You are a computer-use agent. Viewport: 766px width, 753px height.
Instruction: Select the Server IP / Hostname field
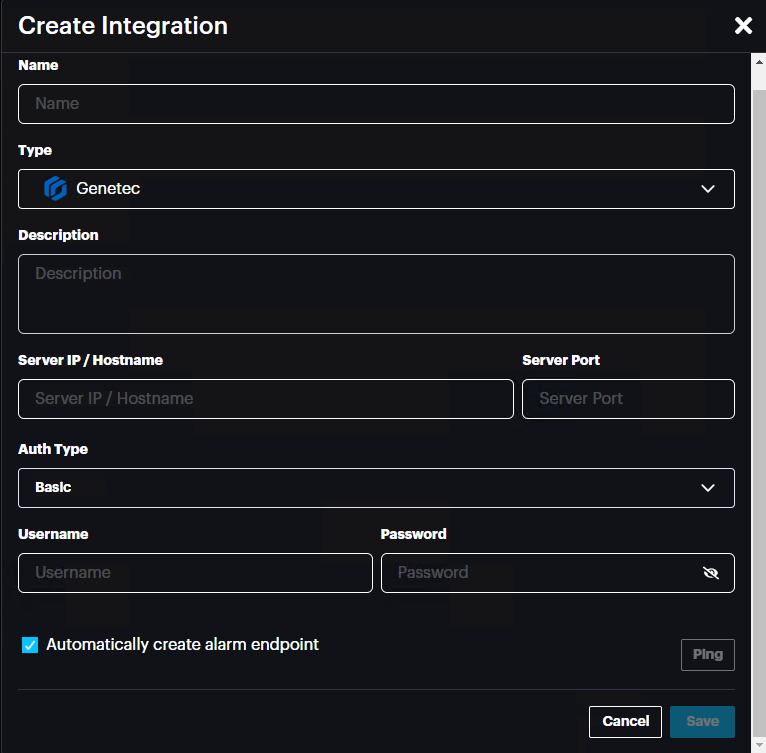point(265,399)
